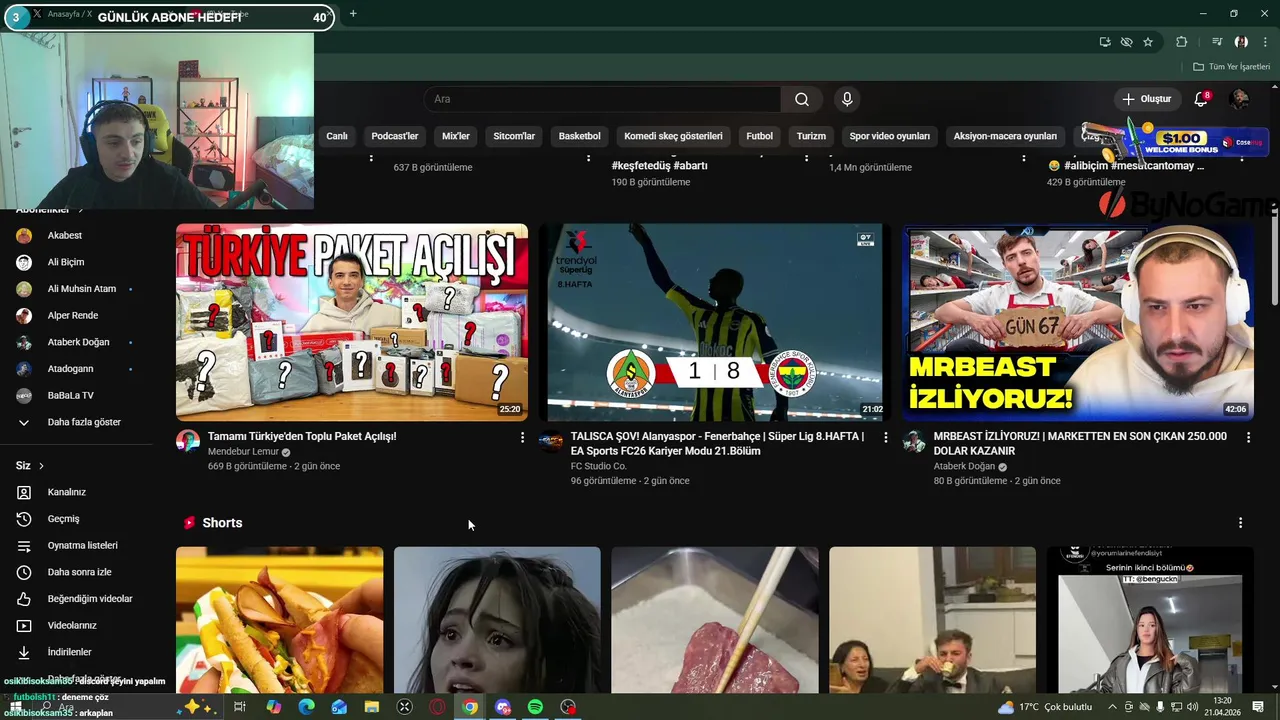
Task: Open options menu for Türkiye paket açılışı video
Action: coord(522,437)
